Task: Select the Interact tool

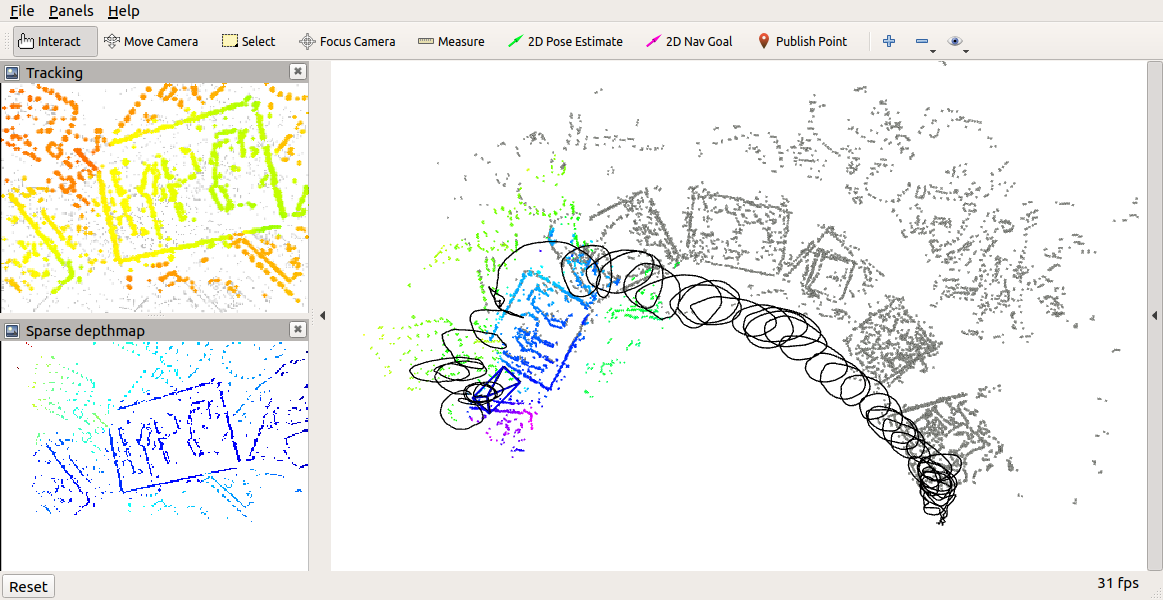Action: 56,42
